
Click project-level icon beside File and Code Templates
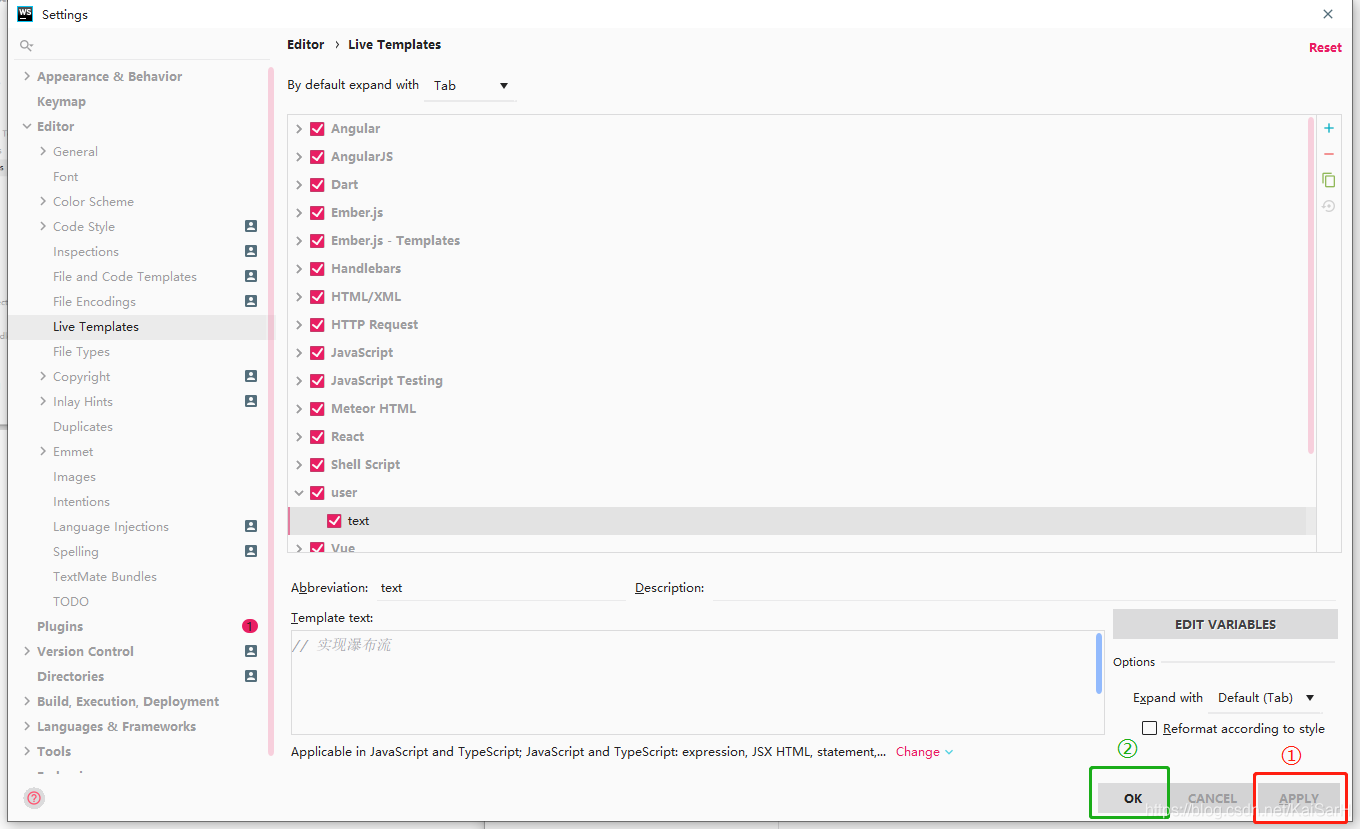pos(251,276)
